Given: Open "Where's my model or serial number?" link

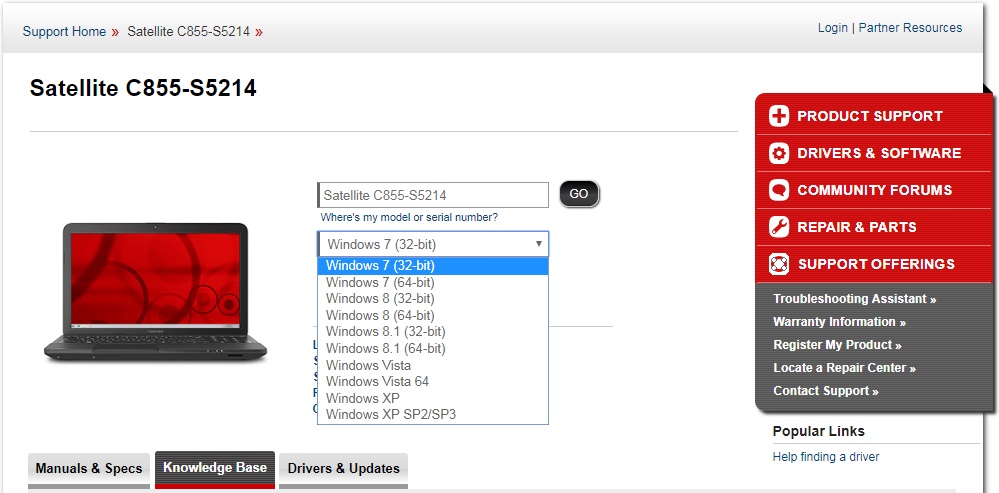Looking at the screenshot, I should pyautogui.click(x=409, y=218).
